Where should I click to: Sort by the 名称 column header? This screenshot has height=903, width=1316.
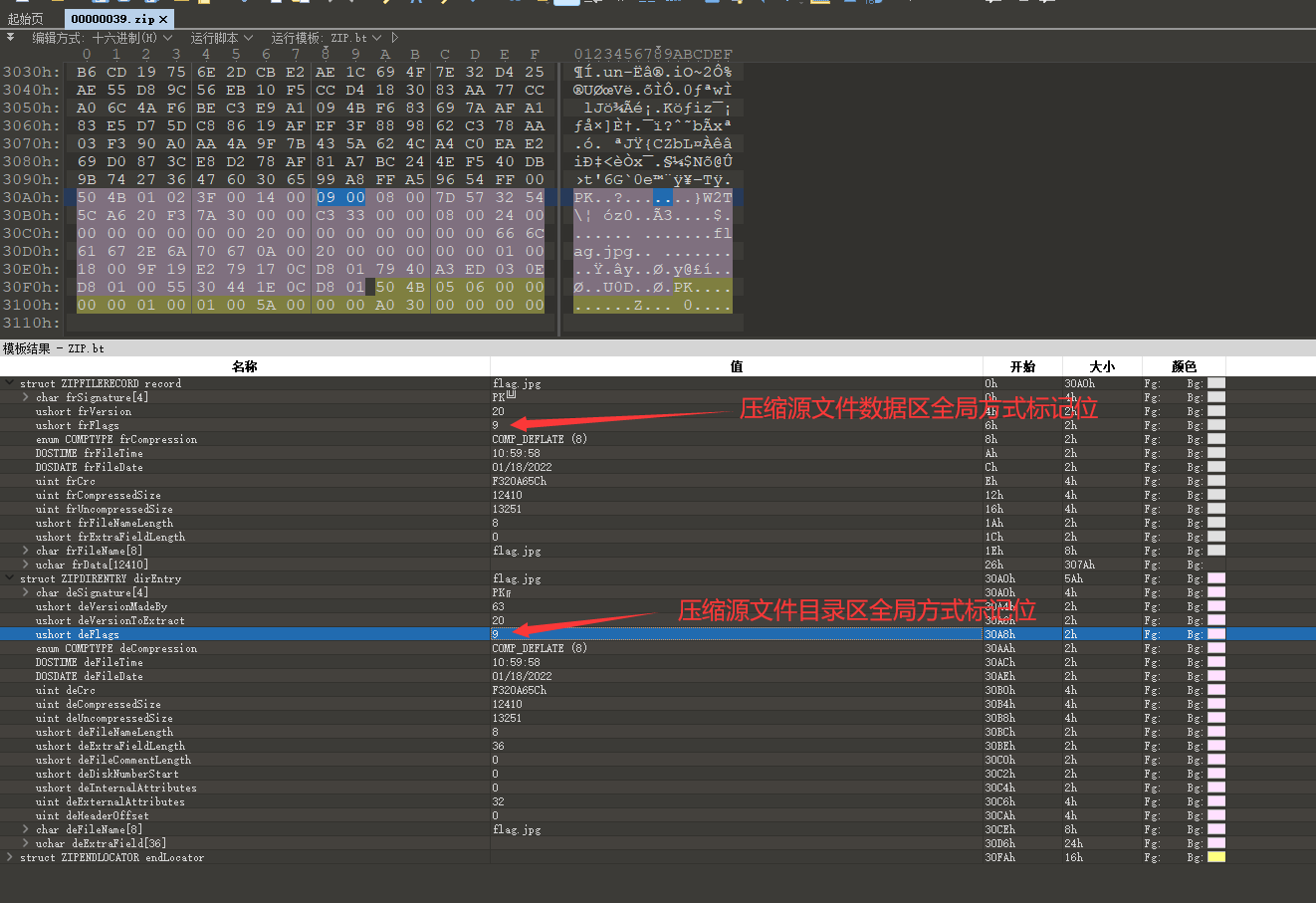tap(245, 366)
